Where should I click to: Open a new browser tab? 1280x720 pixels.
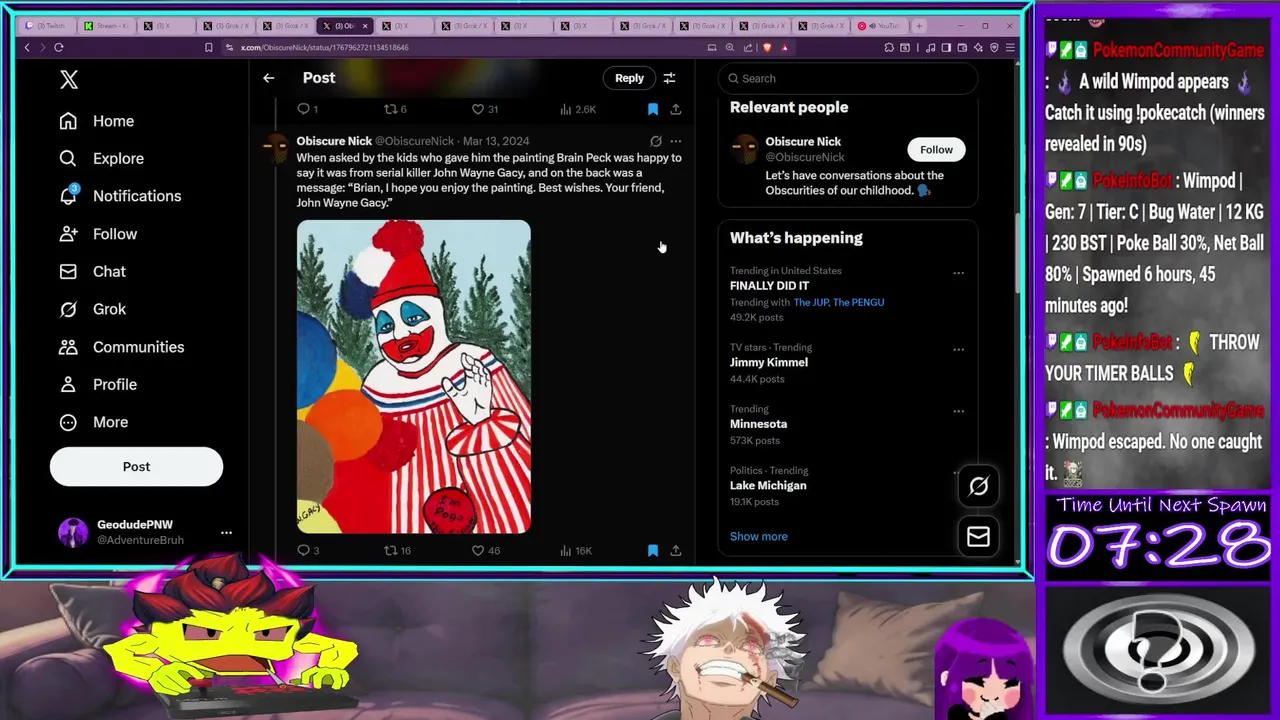point(920,25)
